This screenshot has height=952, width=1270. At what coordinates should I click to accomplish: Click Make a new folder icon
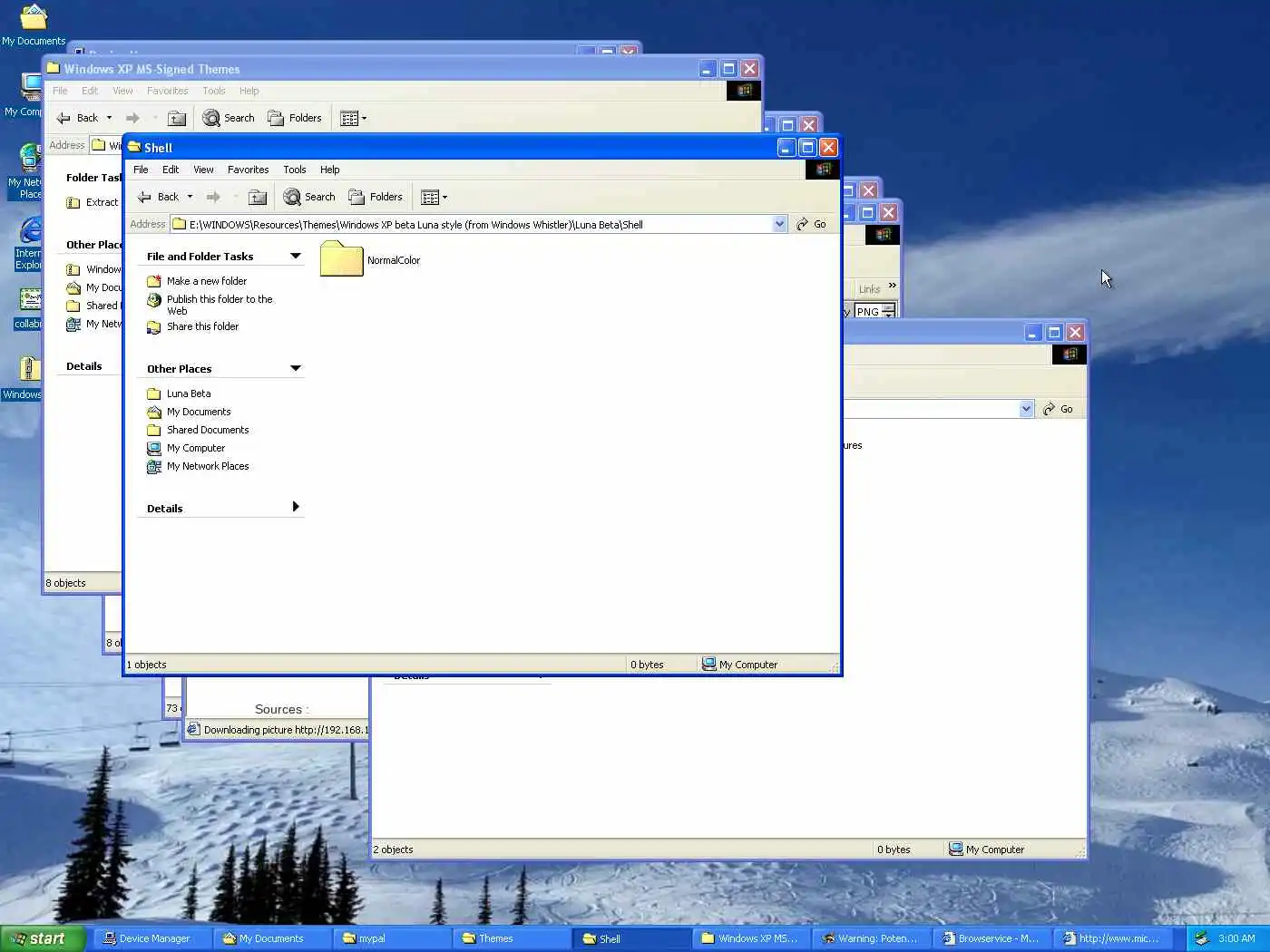(x=154, y=281)
